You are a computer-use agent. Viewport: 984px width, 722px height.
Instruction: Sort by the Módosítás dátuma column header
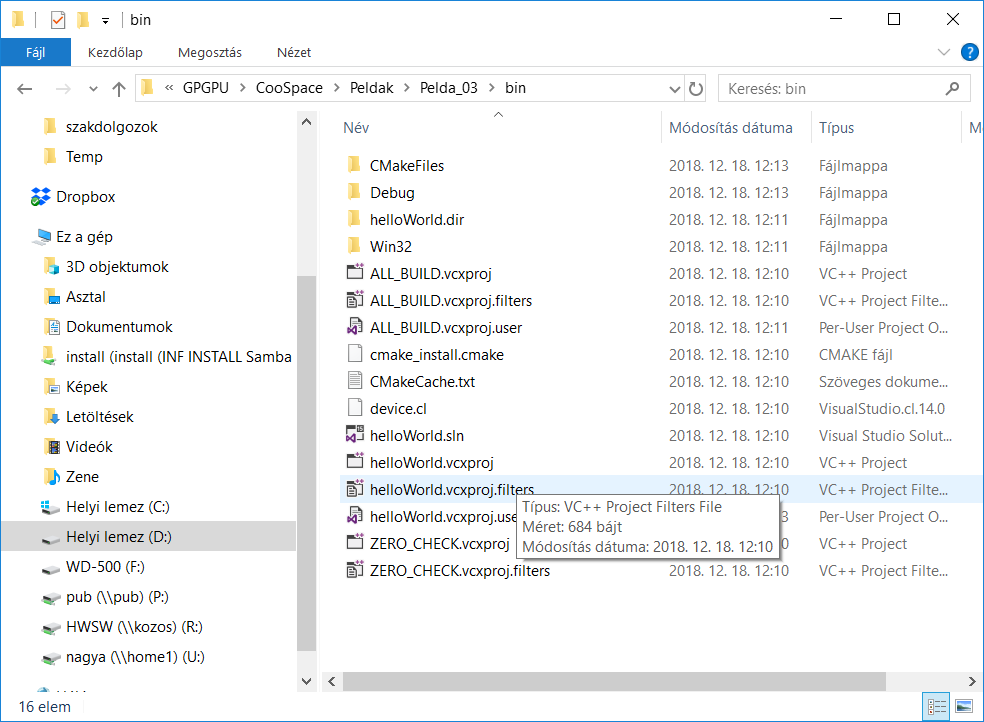(730, 128)
